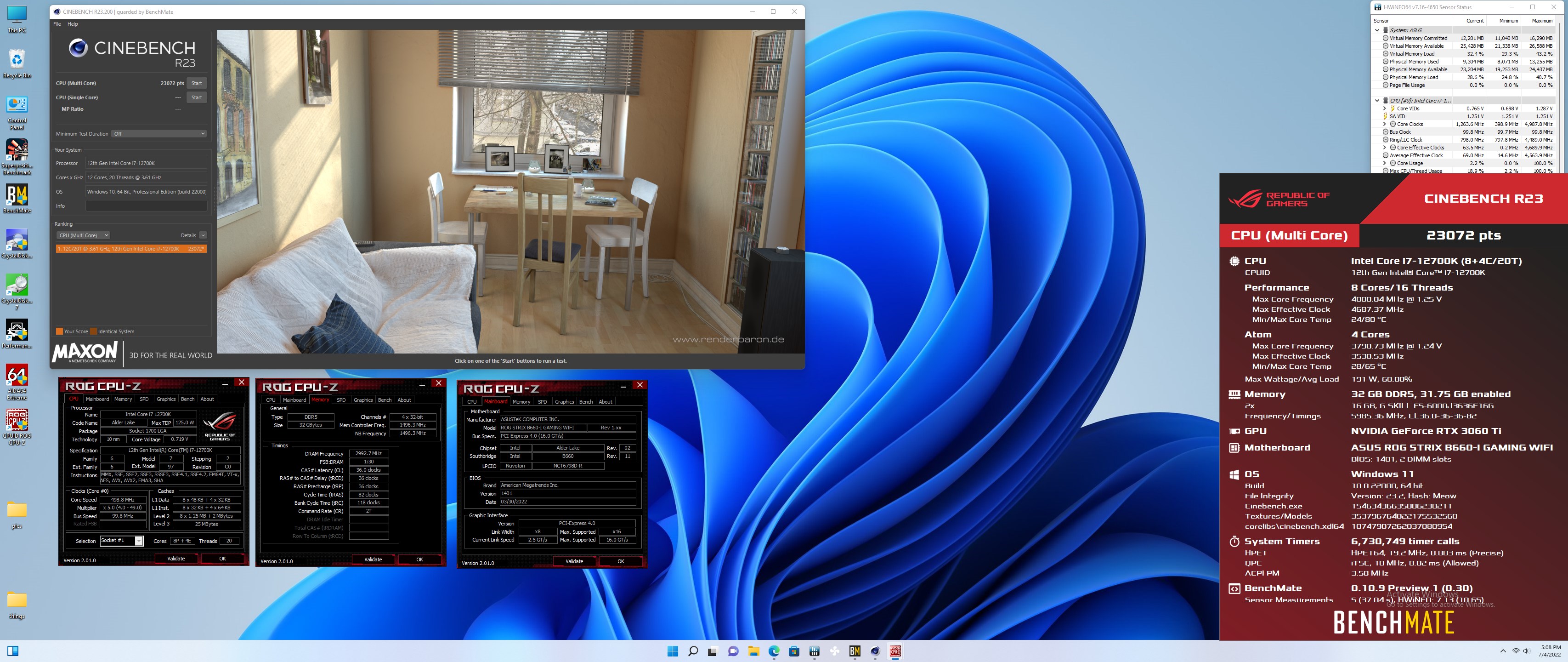
Task: Expand the ranking Details dropdown arrow
Action: point(204,236)
